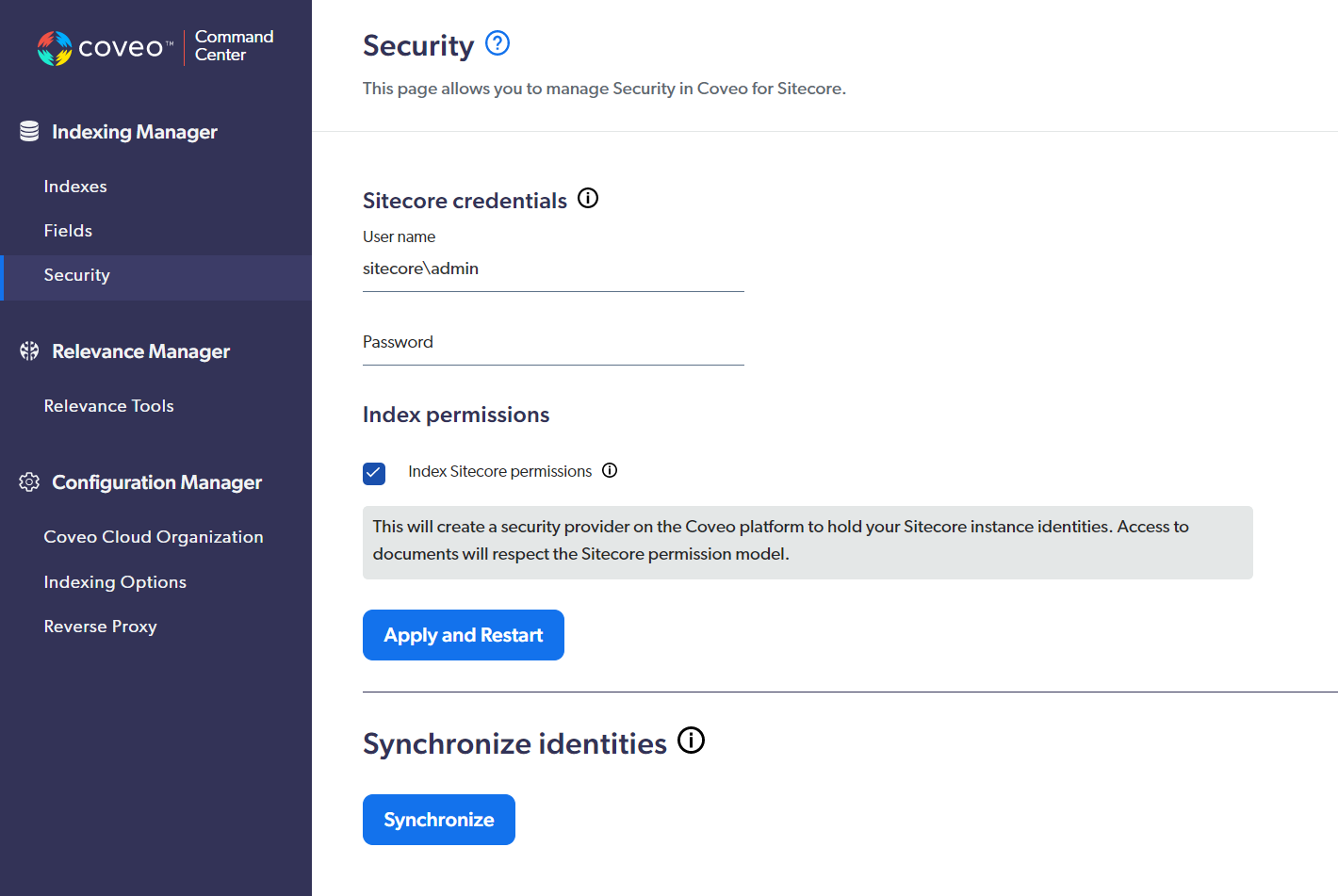The width and height of the screenshot is (1338, 896).
Task: Click the Synchronize identities info icon
Action: click(x=691, y=741)
